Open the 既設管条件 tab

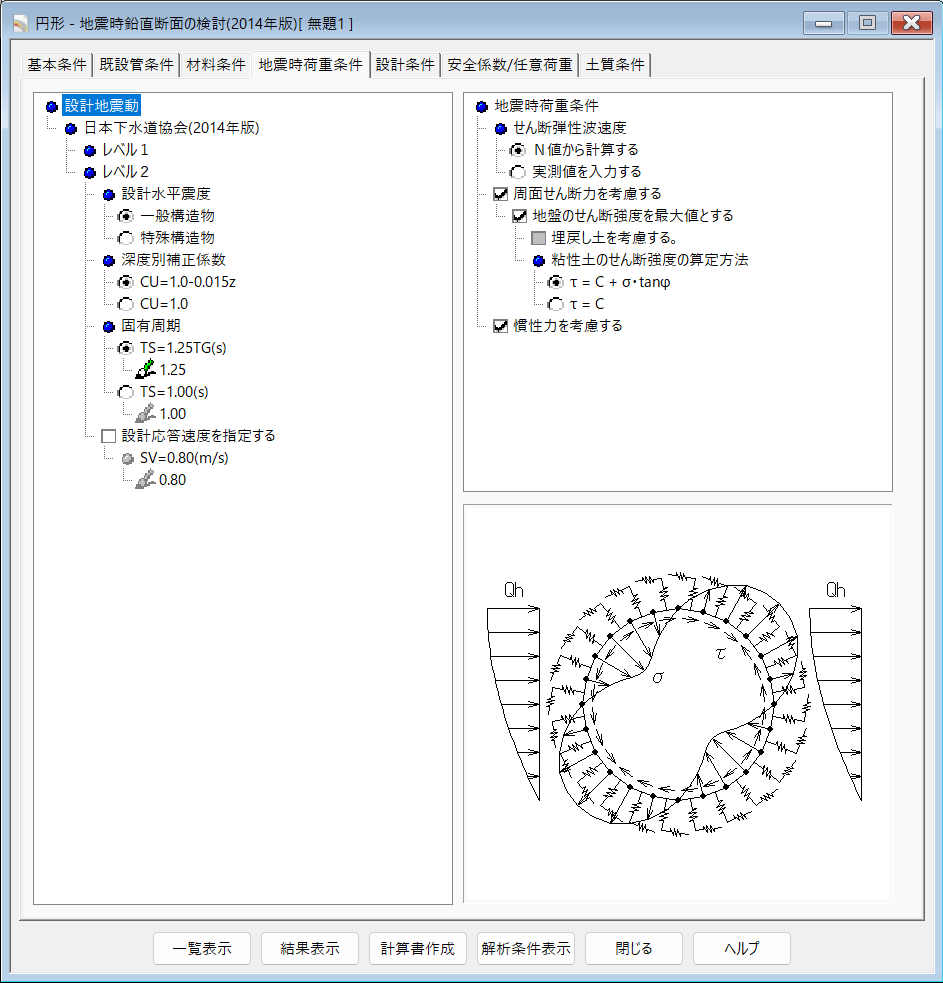(x=136, y=65)
